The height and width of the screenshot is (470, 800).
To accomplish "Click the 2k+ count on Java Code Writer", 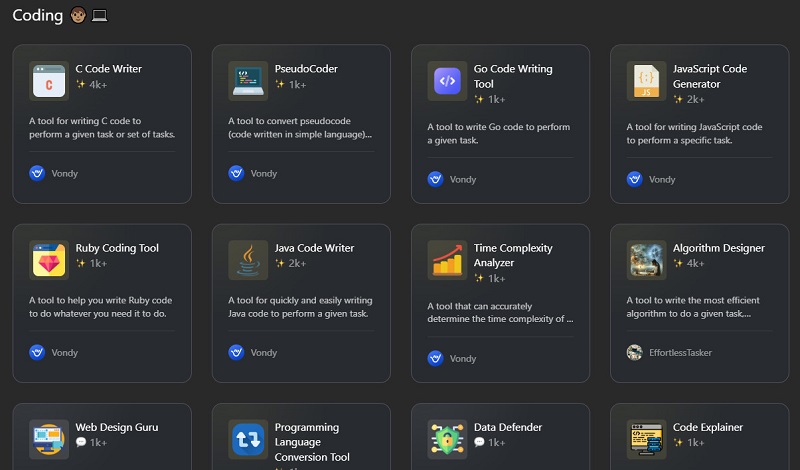I will pos(297,264).
